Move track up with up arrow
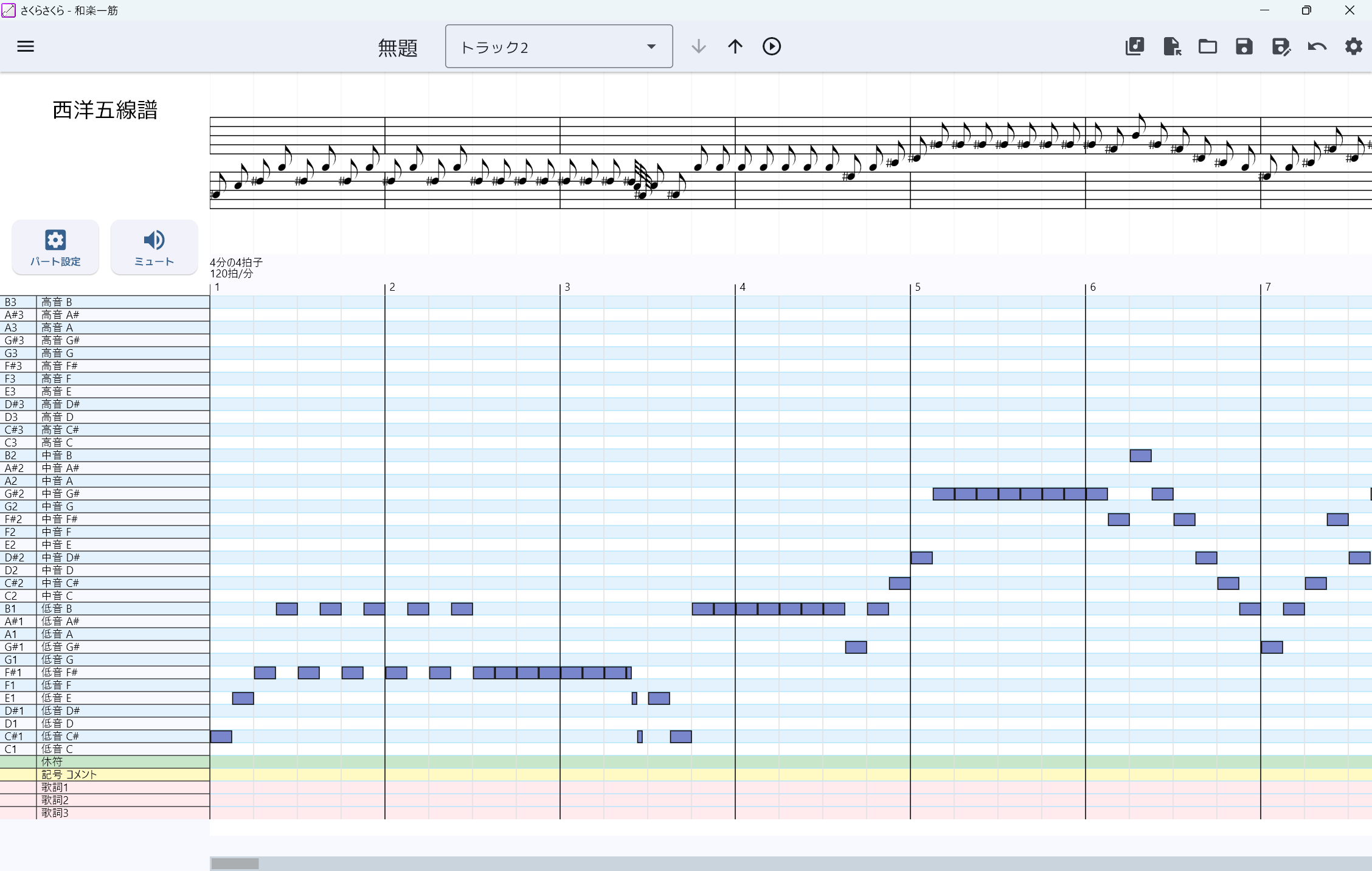This screenshot has width=1372, height=871. point(735,46)
